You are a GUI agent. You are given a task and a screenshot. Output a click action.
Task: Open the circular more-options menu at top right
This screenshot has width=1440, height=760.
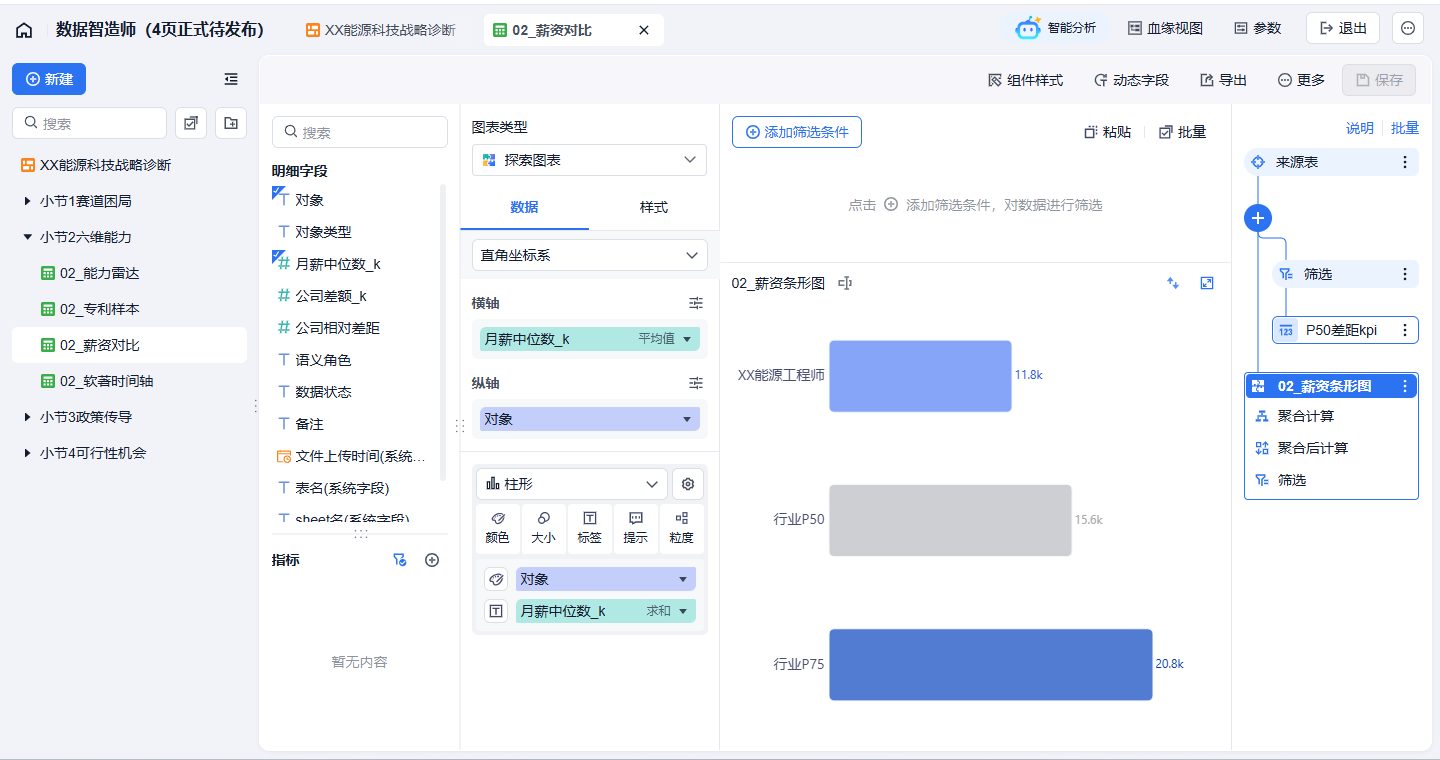pyautogui.click(x=1408, y=28)
